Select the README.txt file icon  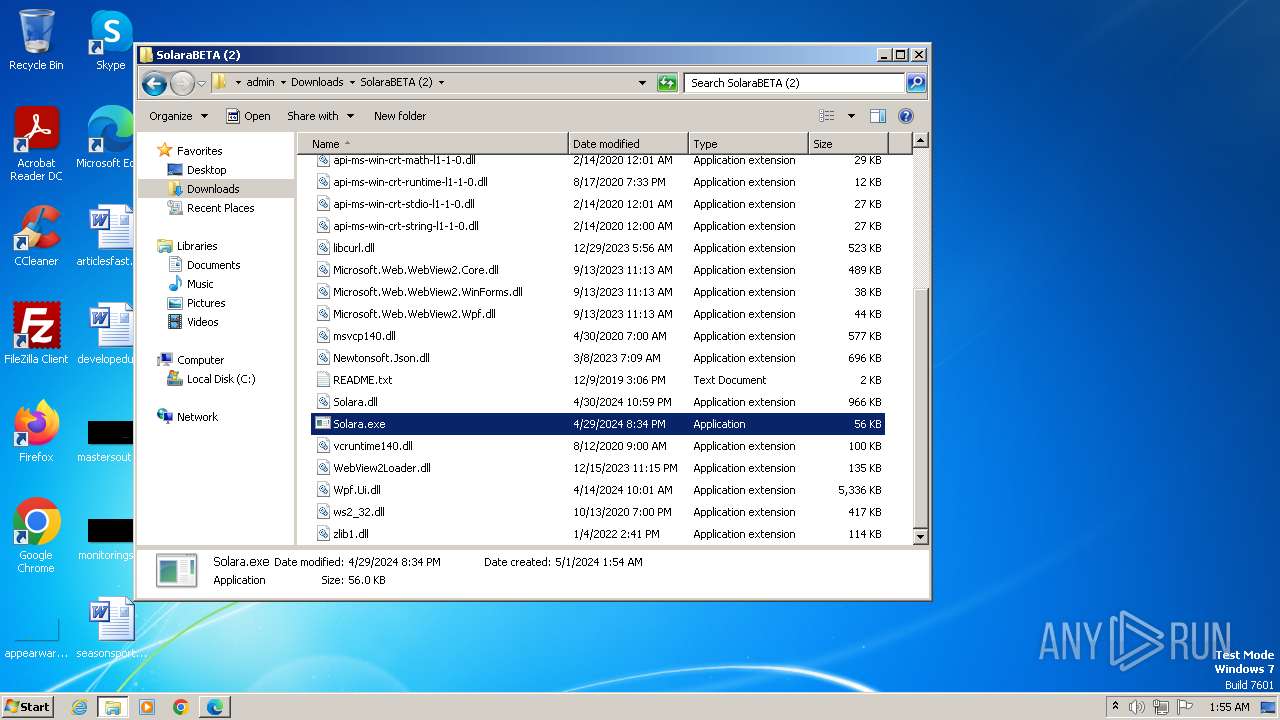click(x=323, y=380)
